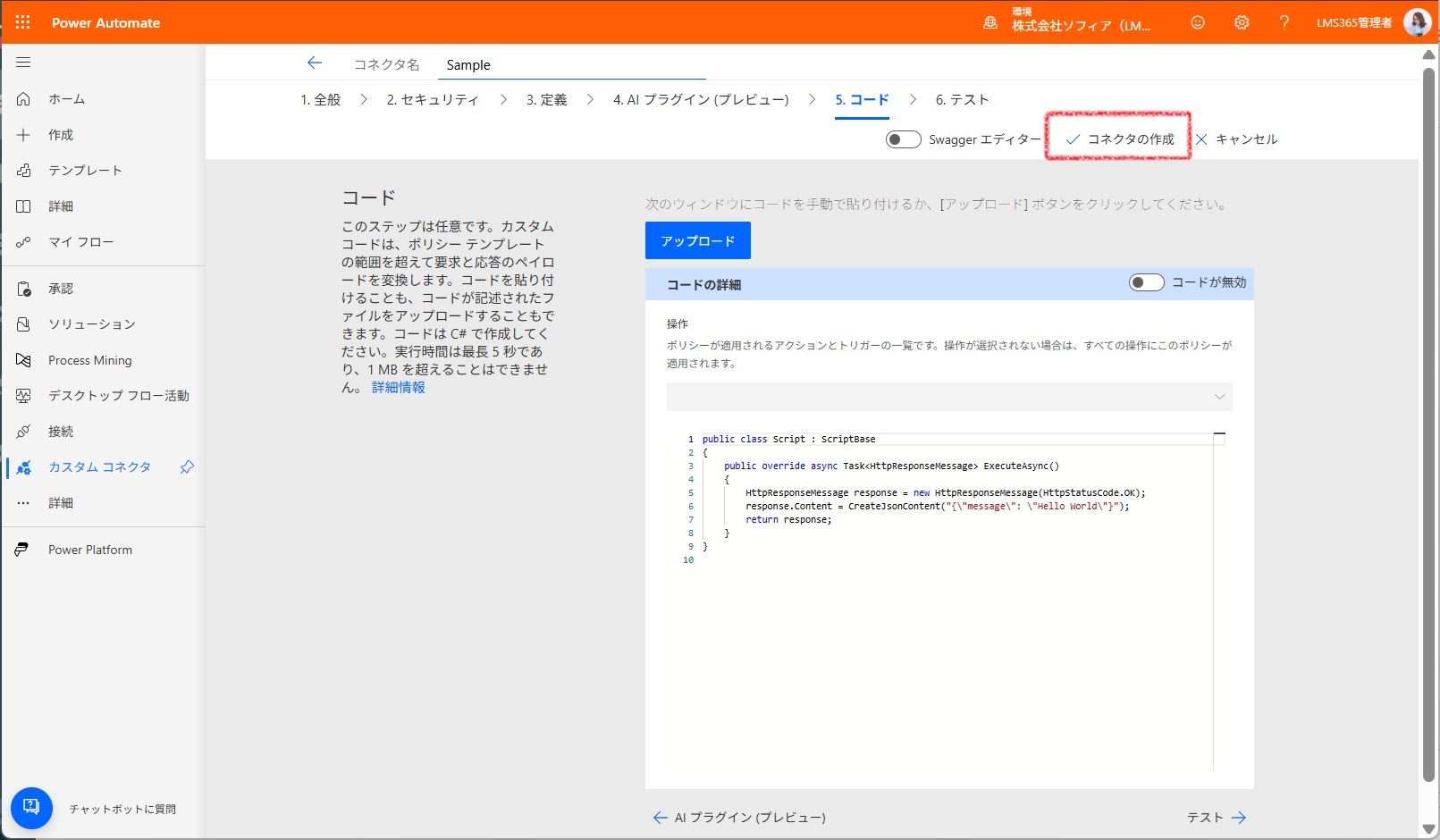Image resolution: width=1440 pixels, height=840 pixels.
Task: Open 接続 in the sidebar
Action: pyautogui.click(x=61, y=432)
